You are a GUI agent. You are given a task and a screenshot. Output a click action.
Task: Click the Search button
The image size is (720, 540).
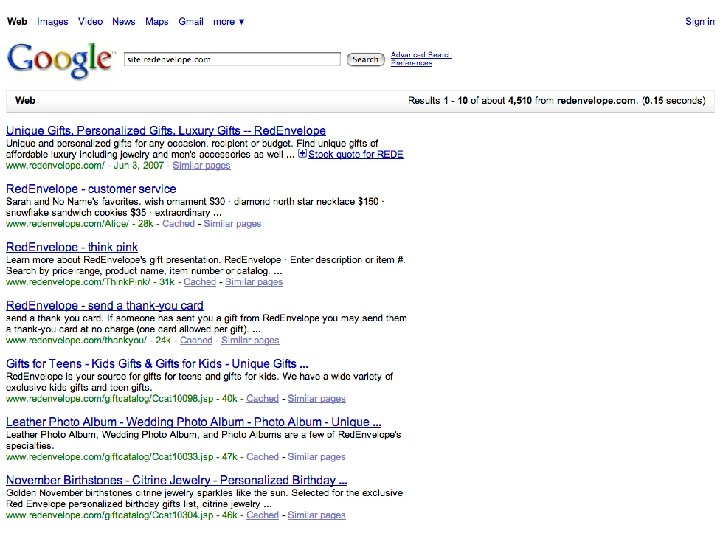point(366,60)
